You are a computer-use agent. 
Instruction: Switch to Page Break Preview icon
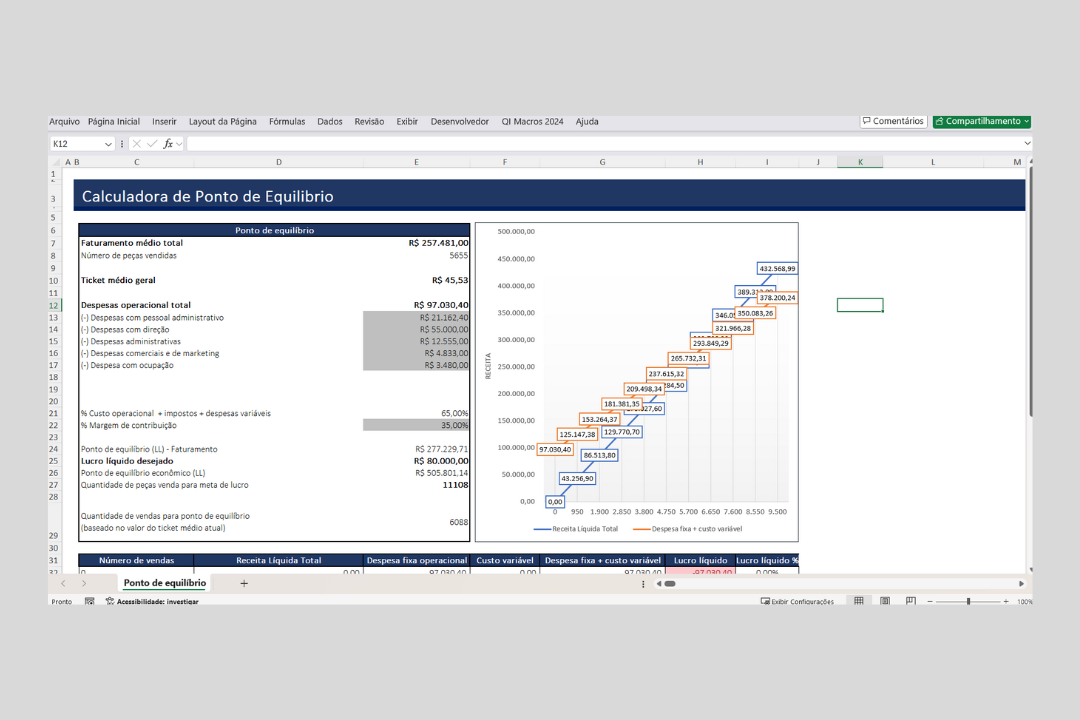tap(910, 601)
